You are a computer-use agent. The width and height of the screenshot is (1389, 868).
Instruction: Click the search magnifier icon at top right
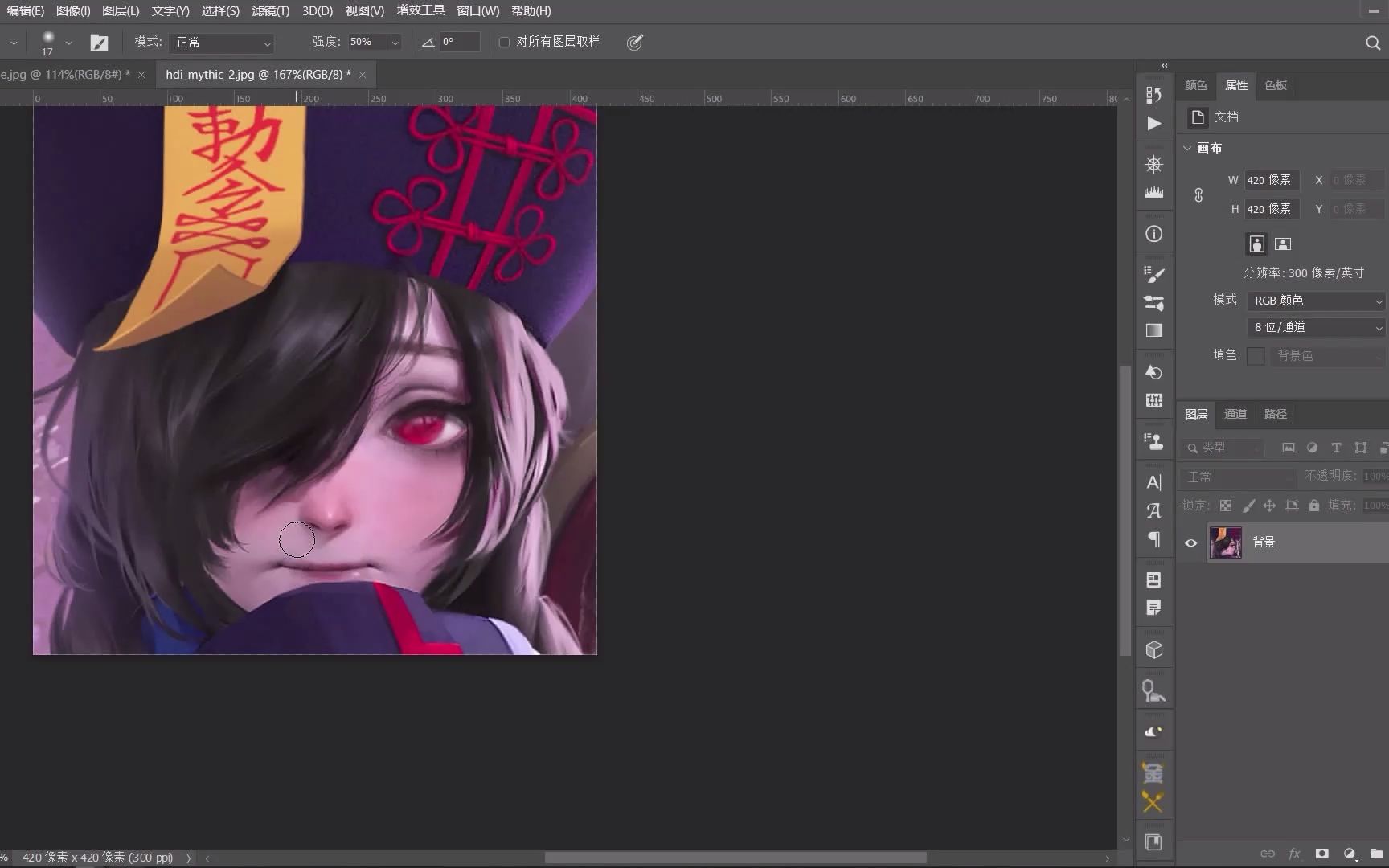[x=1372, y=43]
